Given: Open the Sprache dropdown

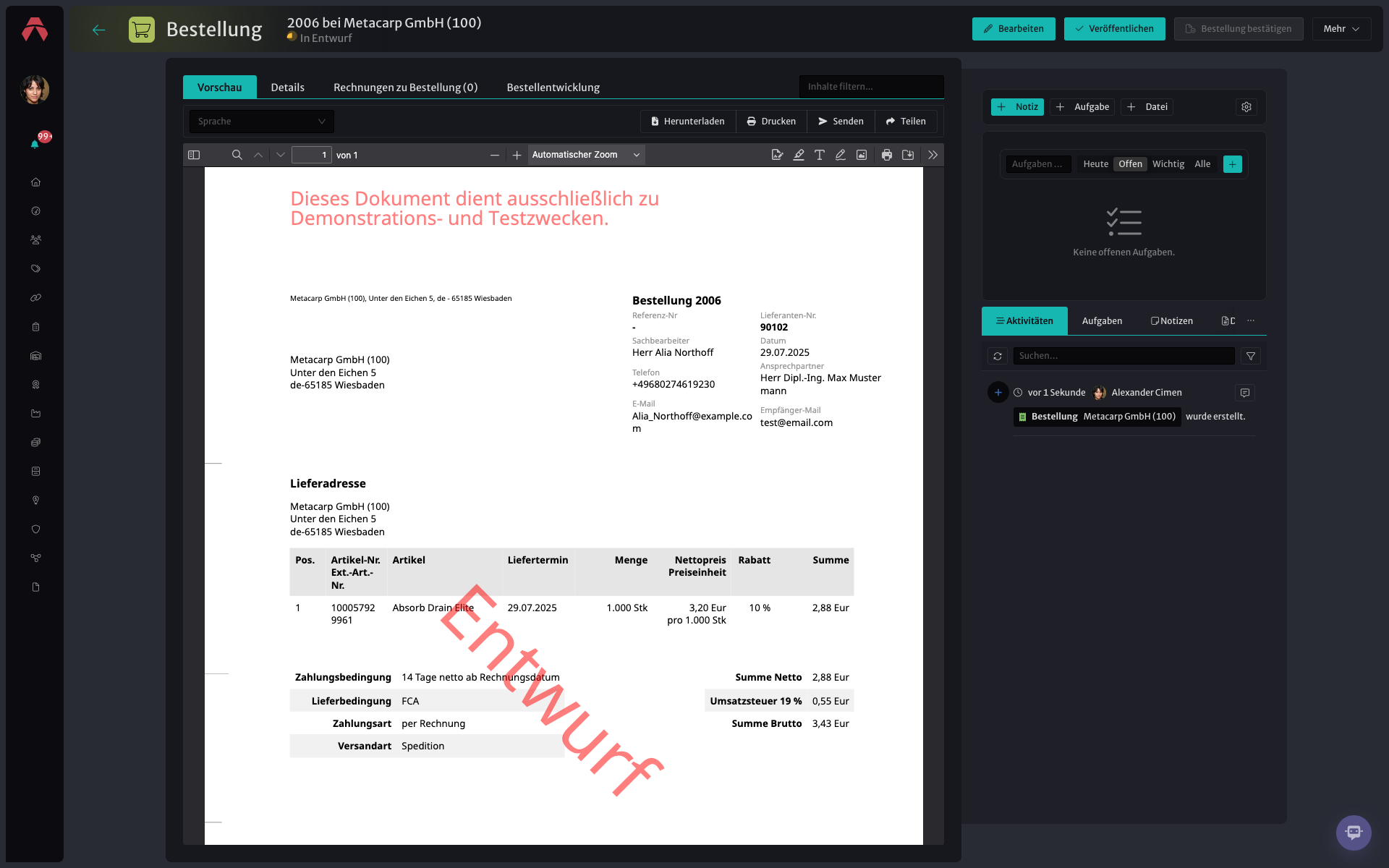Looking at the screenshot, I should (x=261, y=122).
